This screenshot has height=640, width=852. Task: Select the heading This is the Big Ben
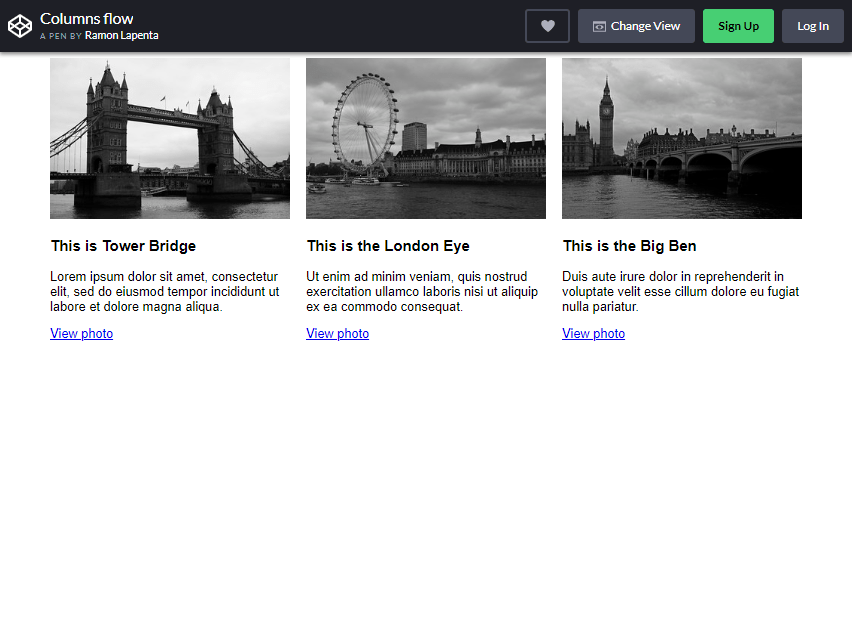tap(629, 245)
